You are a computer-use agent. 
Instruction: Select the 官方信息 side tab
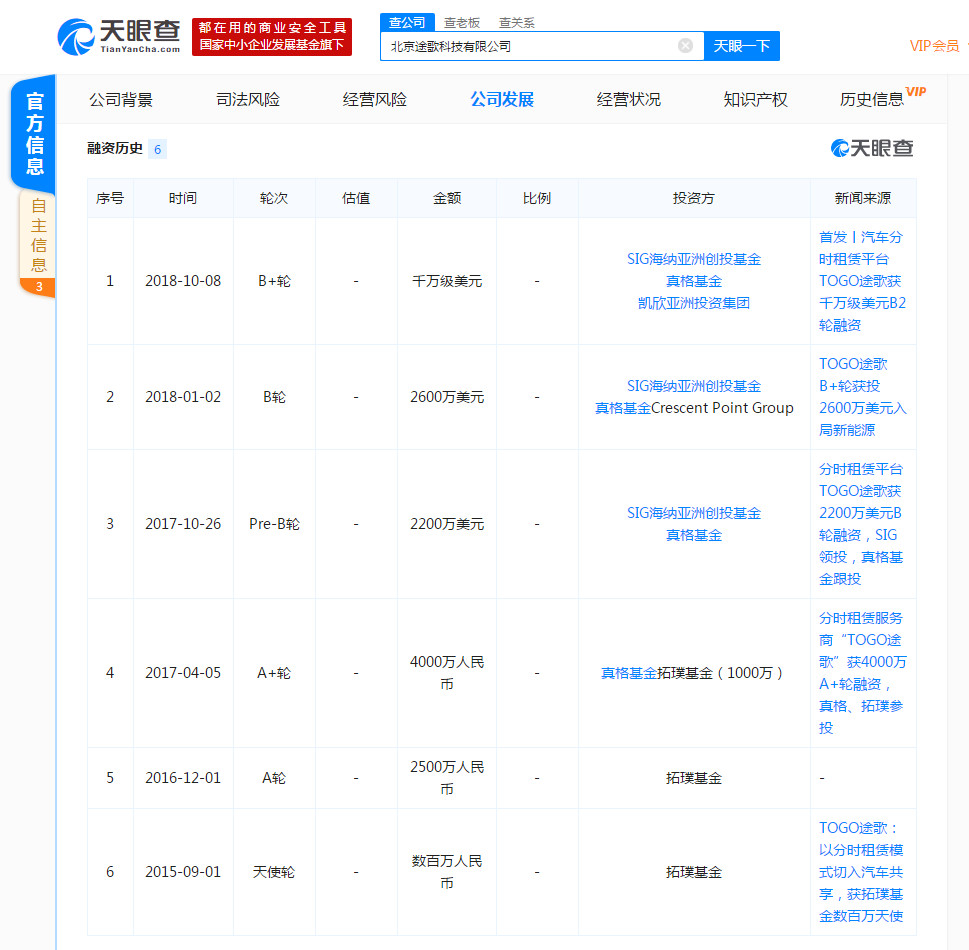[x=35, y=135]
